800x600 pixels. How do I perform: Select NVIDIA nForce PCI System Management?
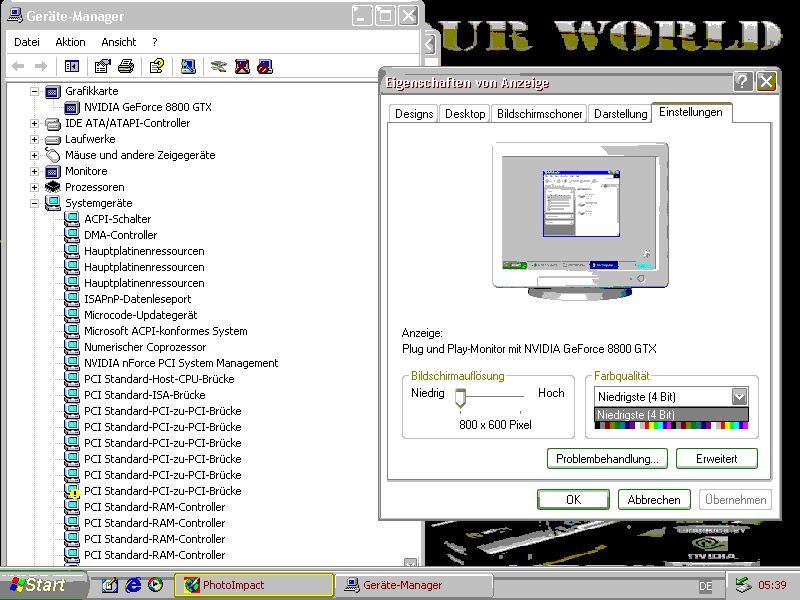[181, 363]
